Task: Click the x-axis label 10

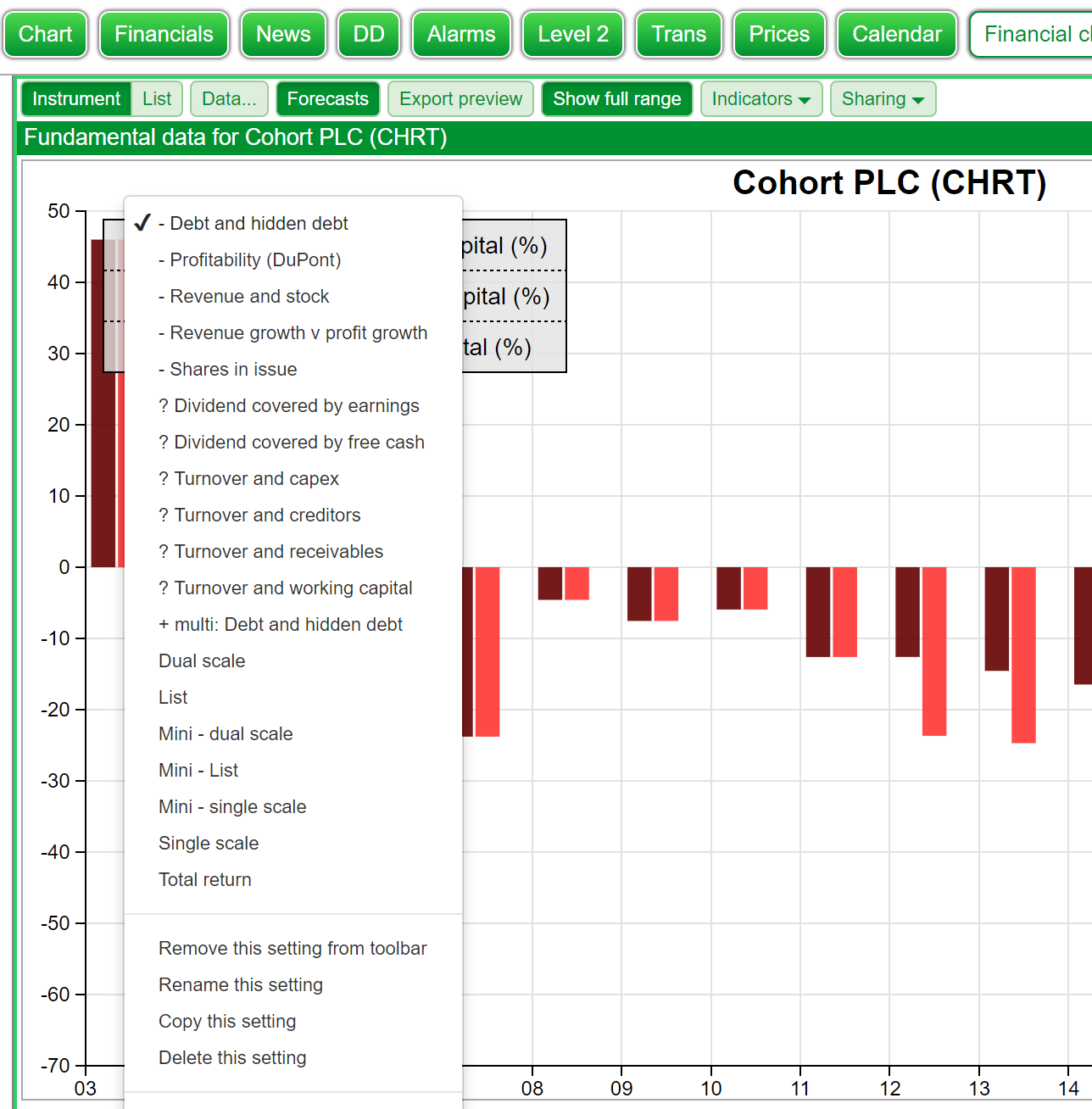Action: pos(711,1089)
